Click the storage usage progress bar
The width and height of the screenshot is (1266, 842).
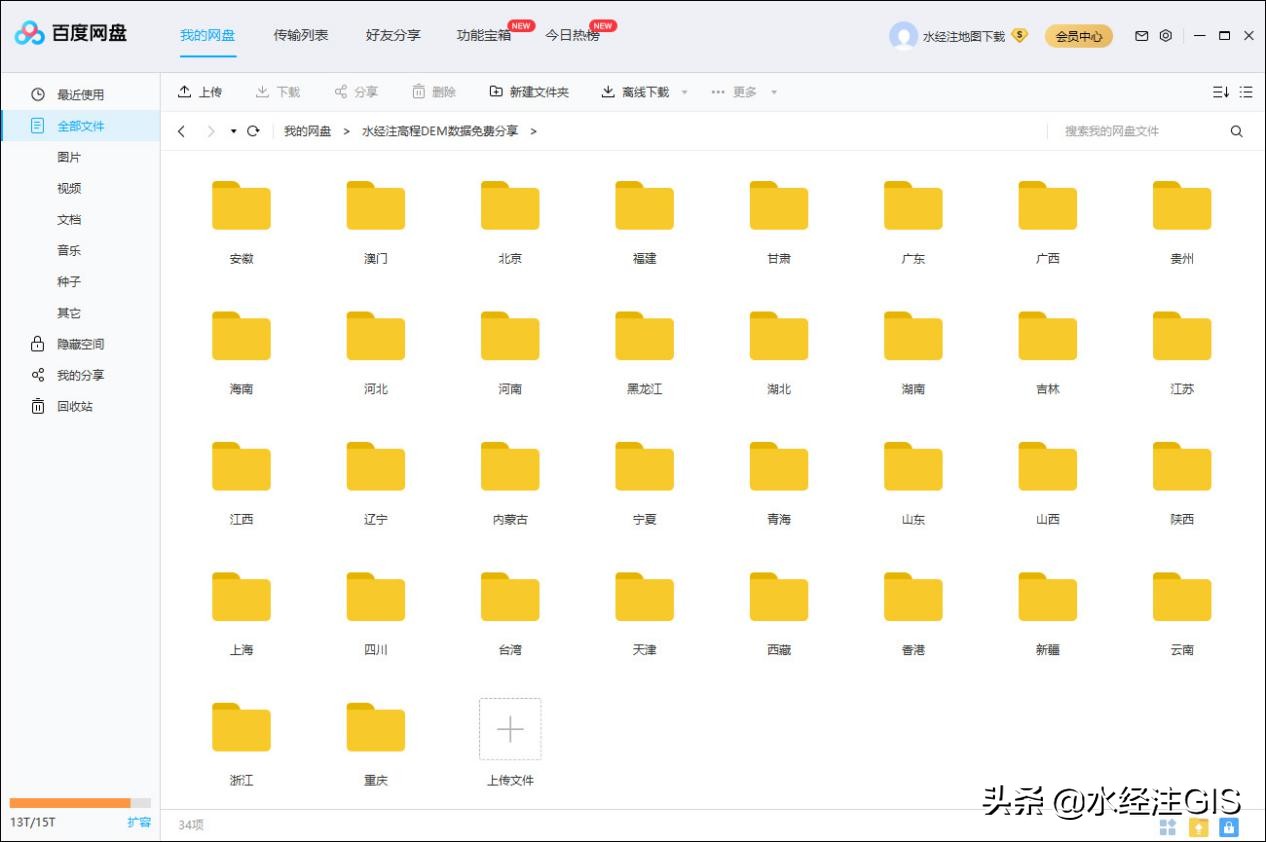click(80, 802)
